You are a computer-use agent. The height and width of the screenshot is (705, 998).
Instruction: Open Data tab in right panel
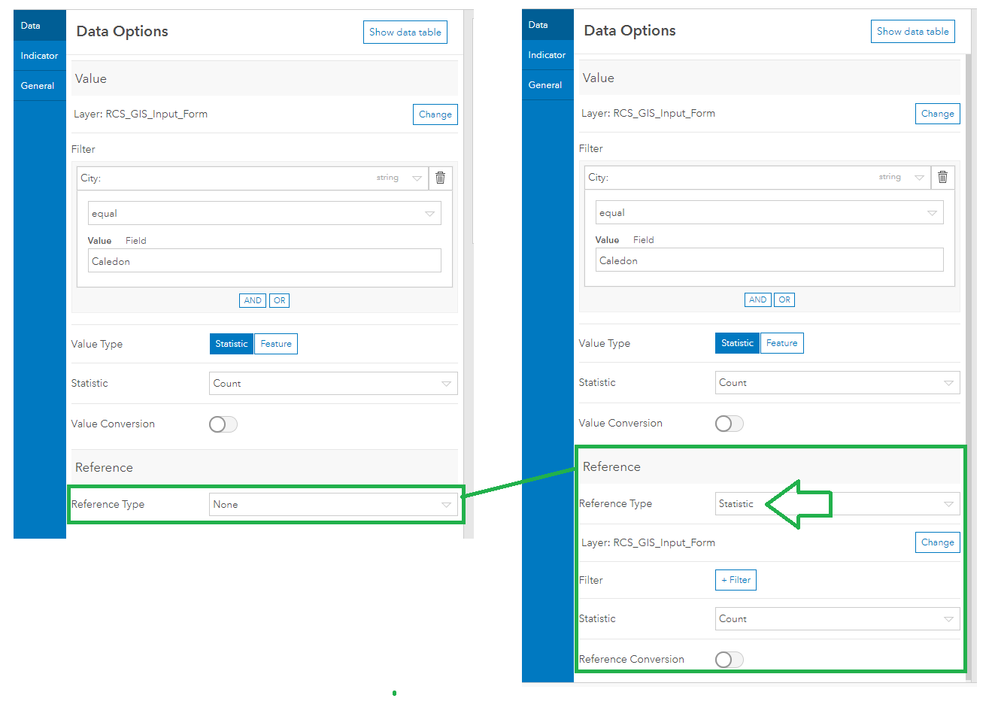click(x=538, y=25)
